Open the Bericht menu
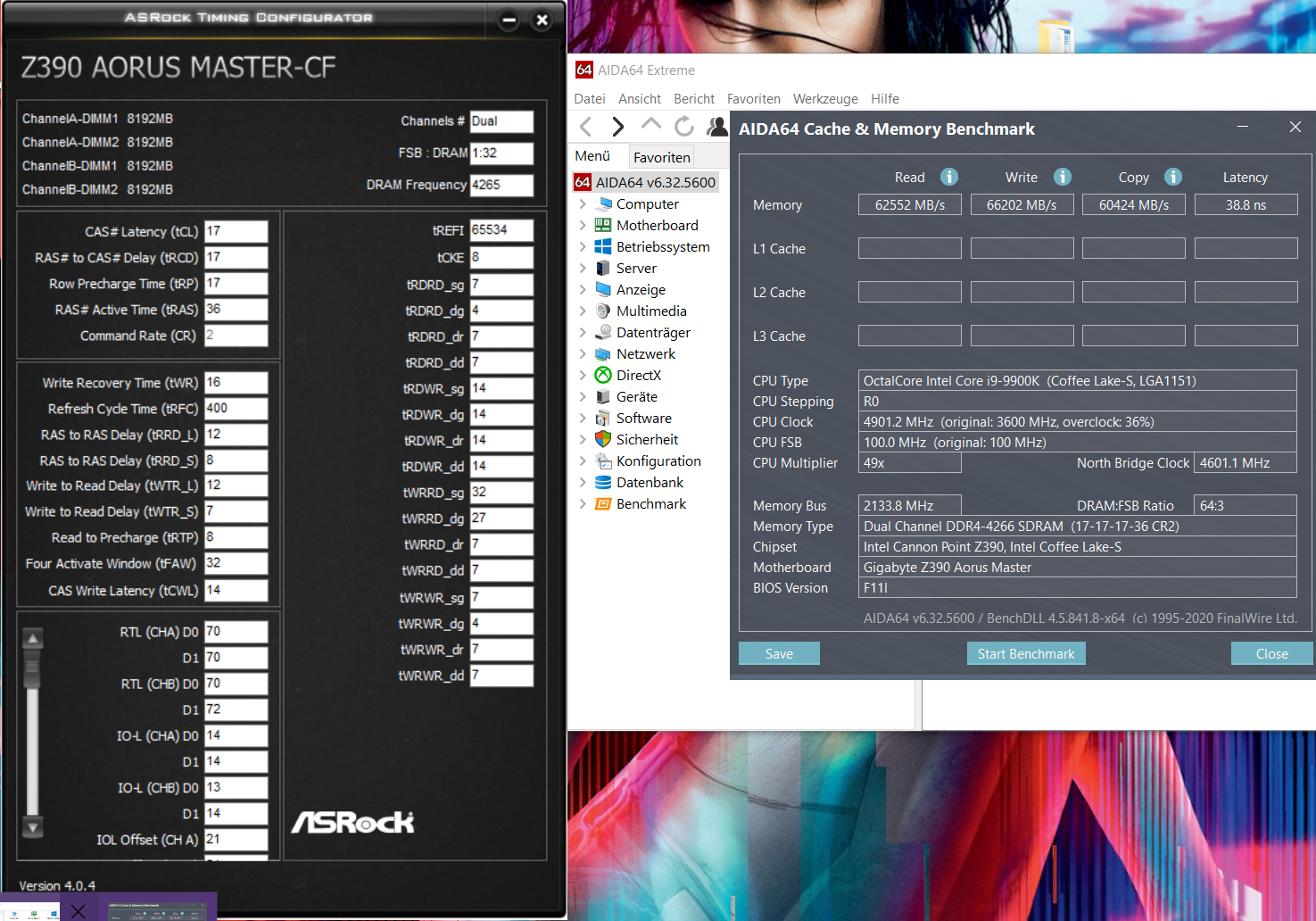 (x=694, y=99)
